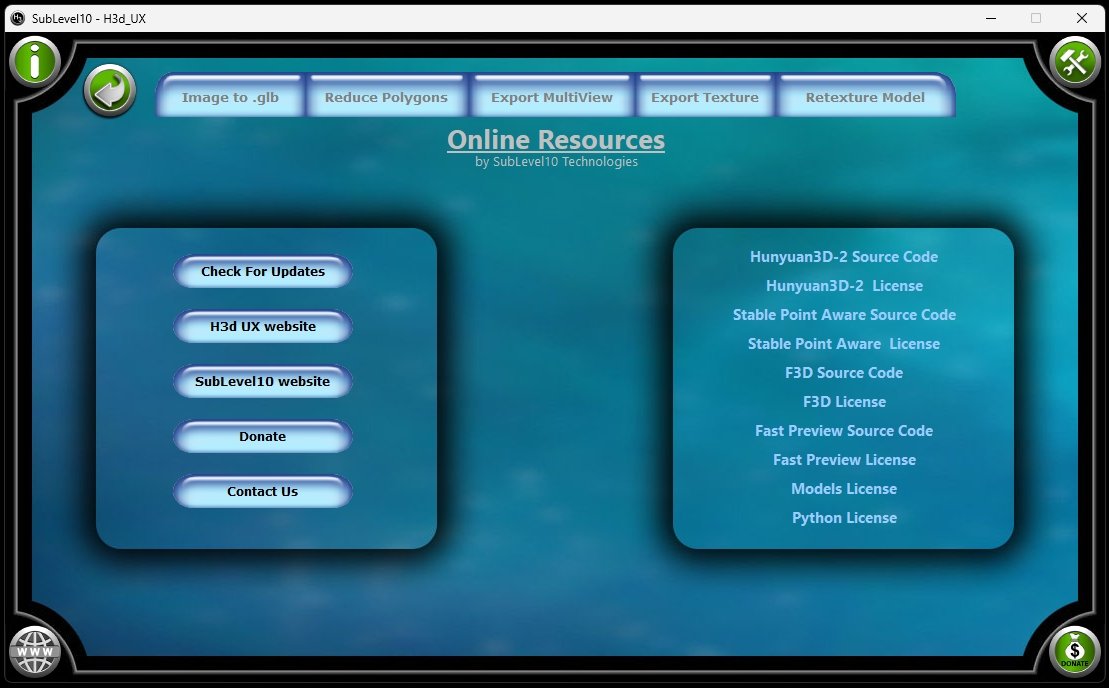Open the F3D Source Code link
This screenshot has width=1109, height=688.
click(x=844, y=373)
